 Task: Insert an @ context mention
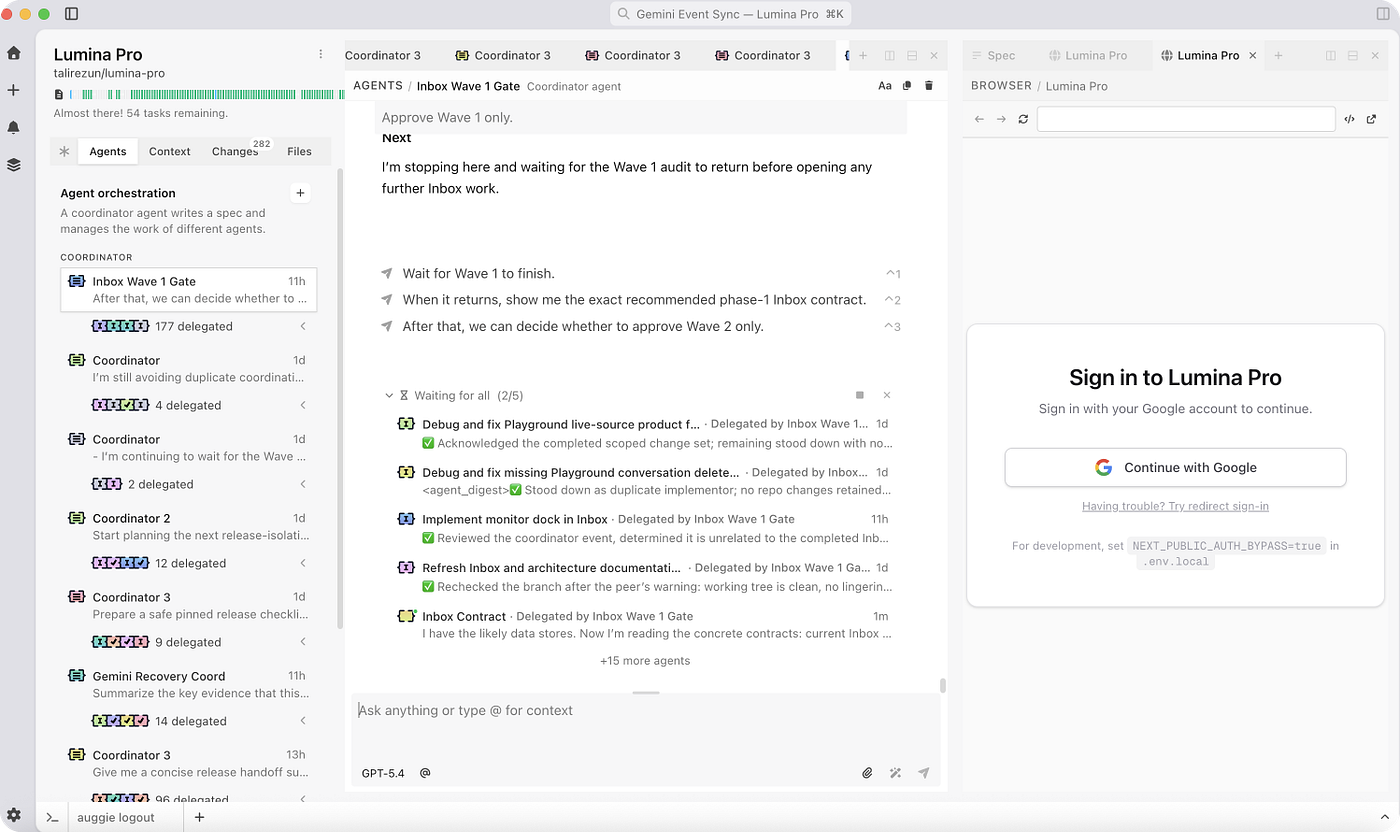pos(425,773)
